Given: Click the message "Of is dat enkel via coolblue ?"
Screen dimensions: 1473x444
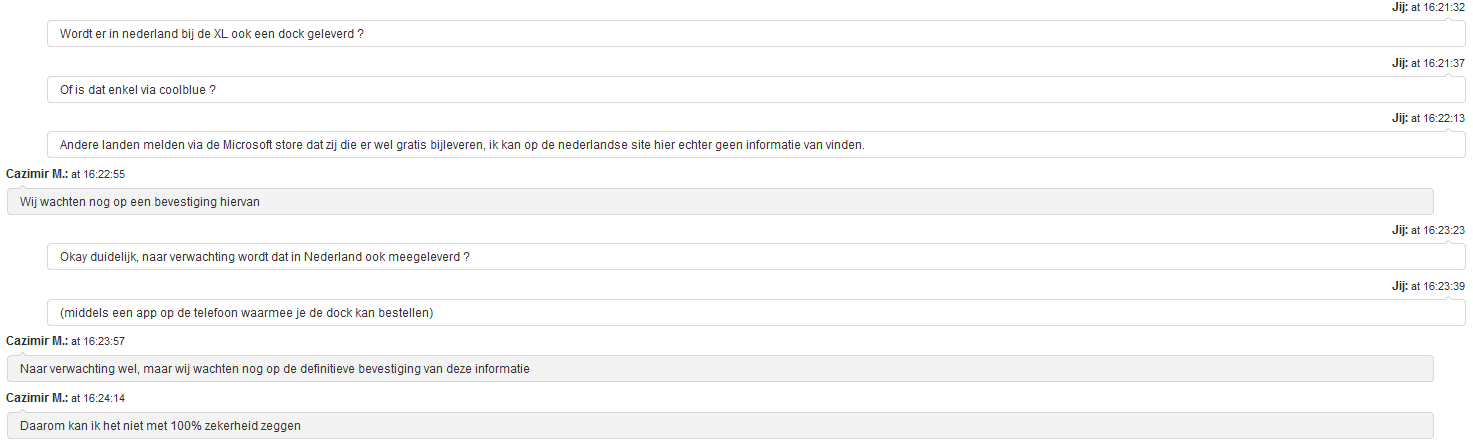Looking at the screenshot, I should tap(138, 90).
